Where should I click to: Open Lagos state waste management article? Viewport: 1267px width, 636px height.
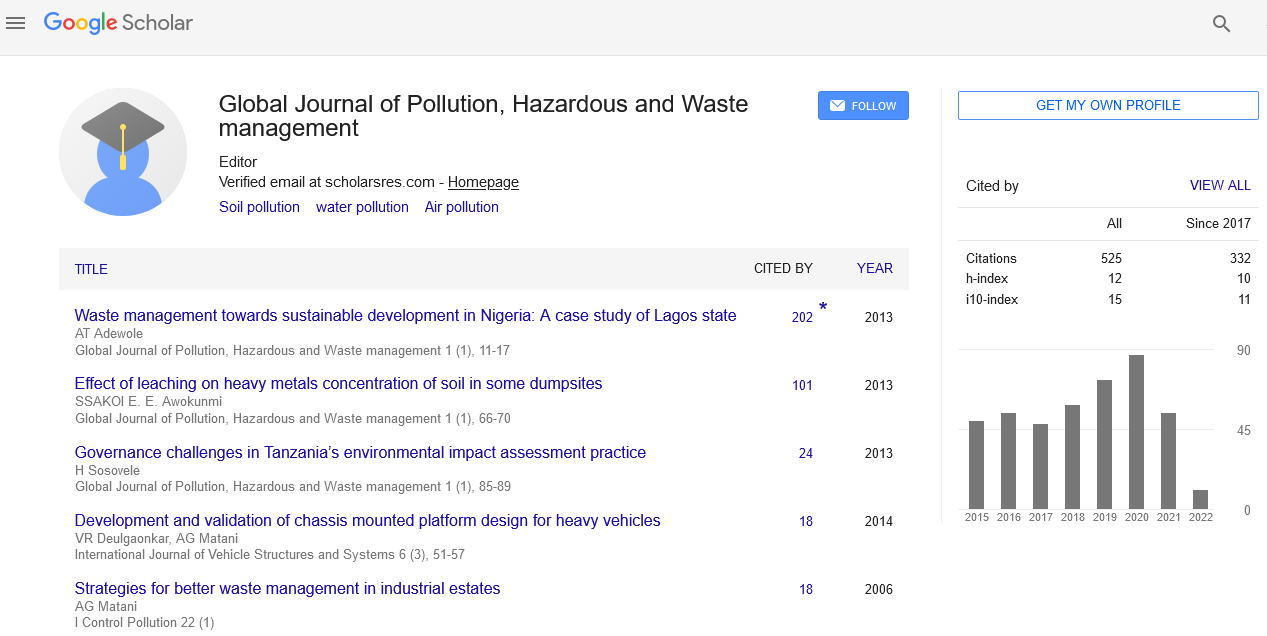[405, 315]
